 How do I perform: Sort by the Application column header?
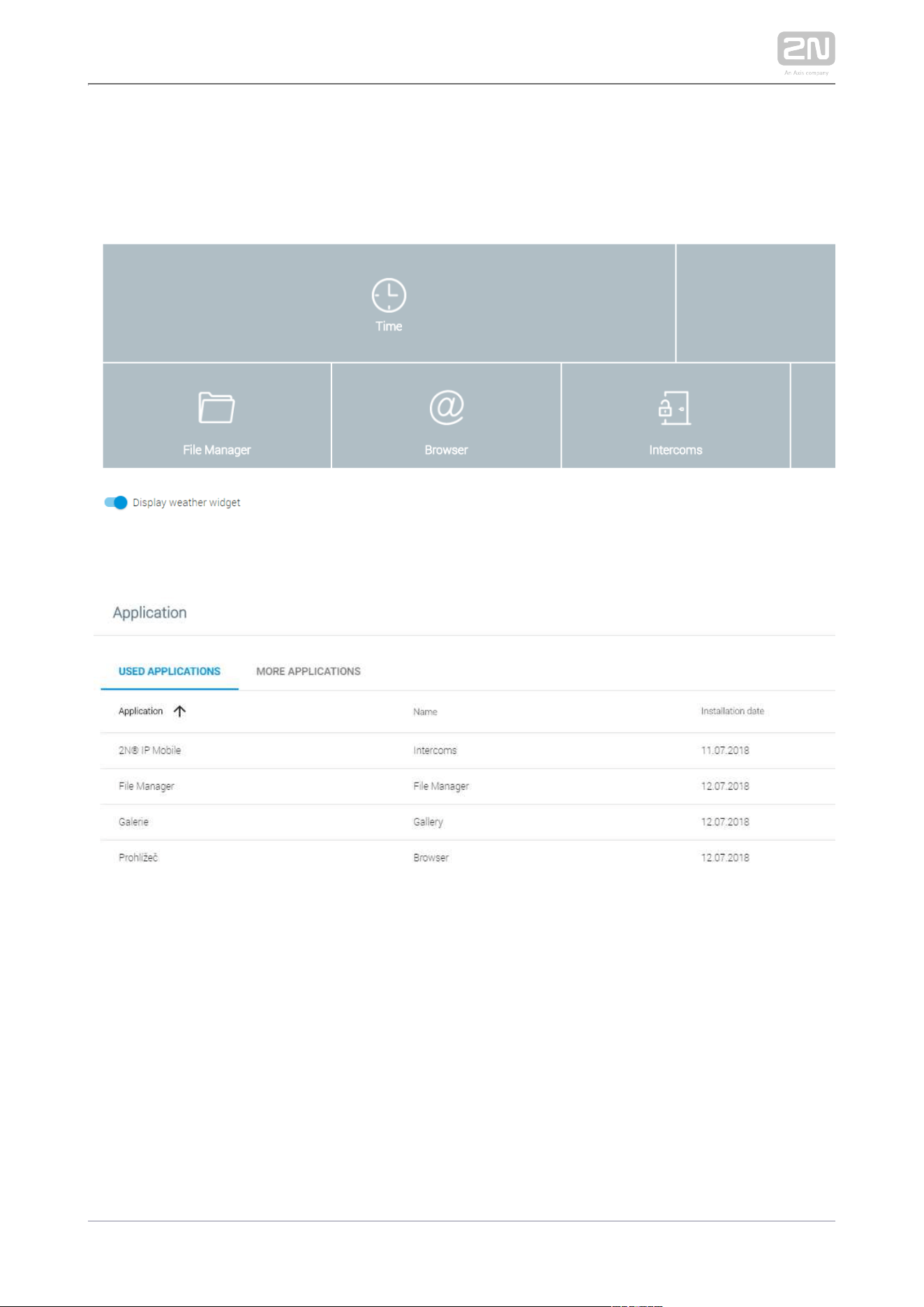coord(140,711)
